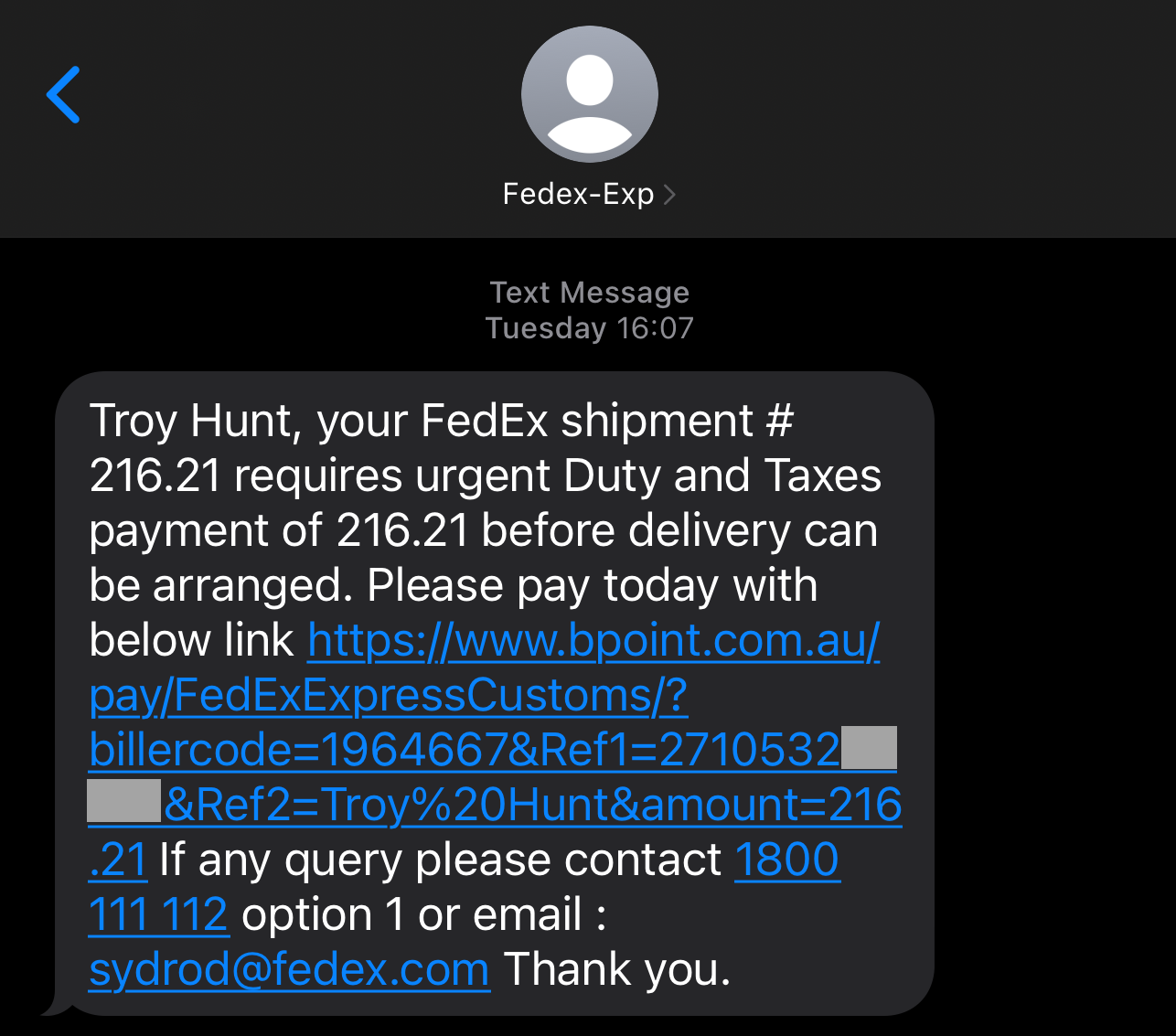Image resolution: width=1176 pixels, height=1036 pixels.
Task: Email sydrod@fedex.com via the link
Action: coord(289,969)
